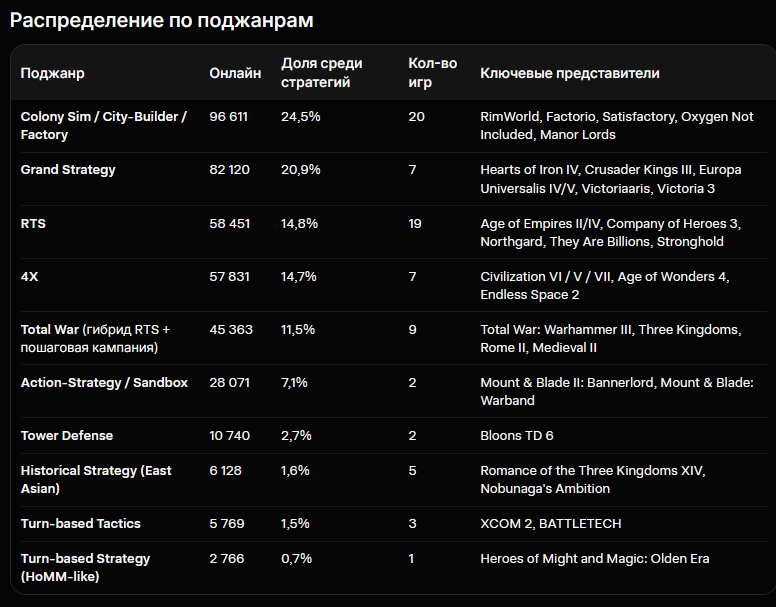Click the 'Поджанр' column header
The image size is (776, 607).
click(x=52, y=73)
